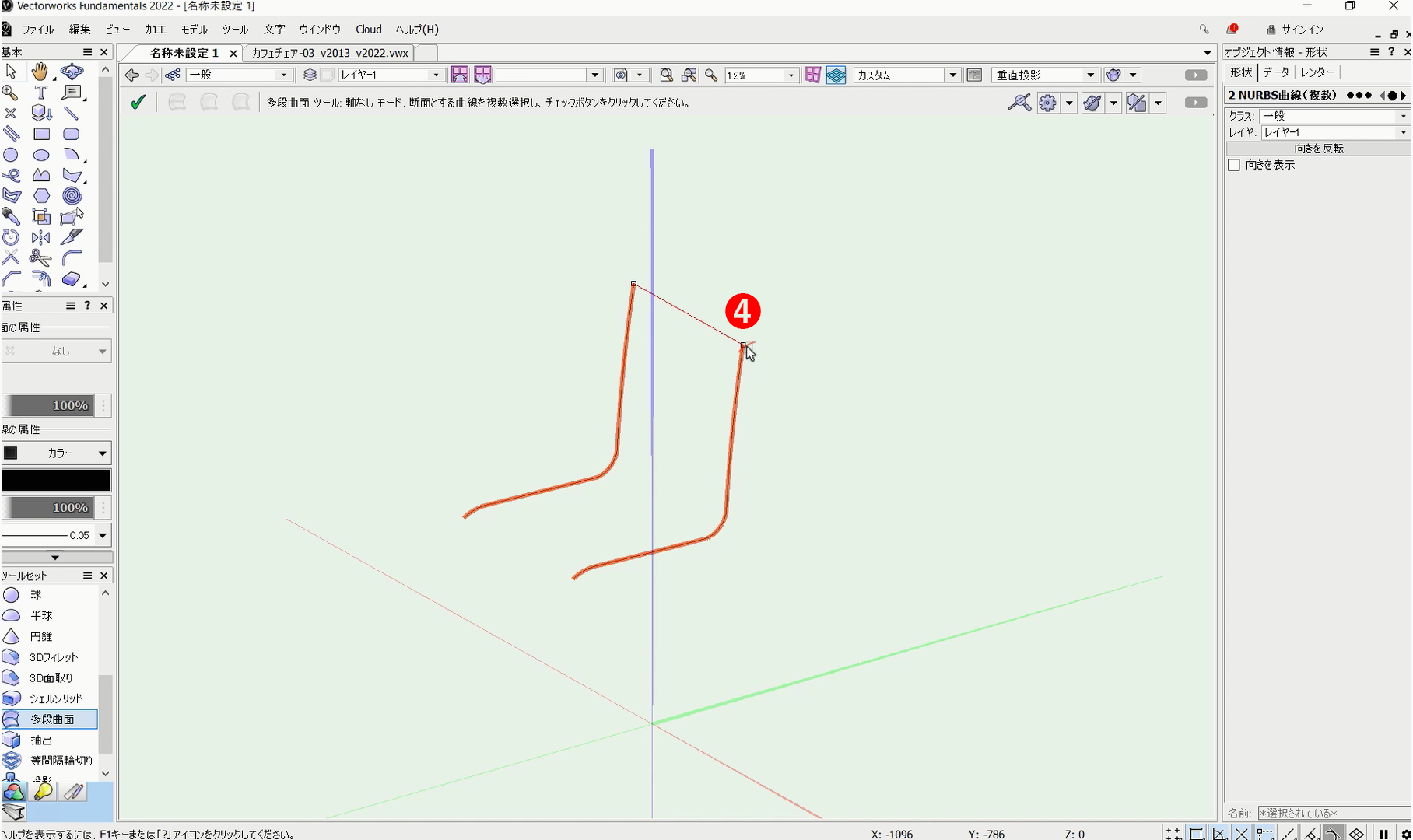Viewport: 1413px width, 840px height.
Task: Select the Freehand tool
Action: coord(11,175)
